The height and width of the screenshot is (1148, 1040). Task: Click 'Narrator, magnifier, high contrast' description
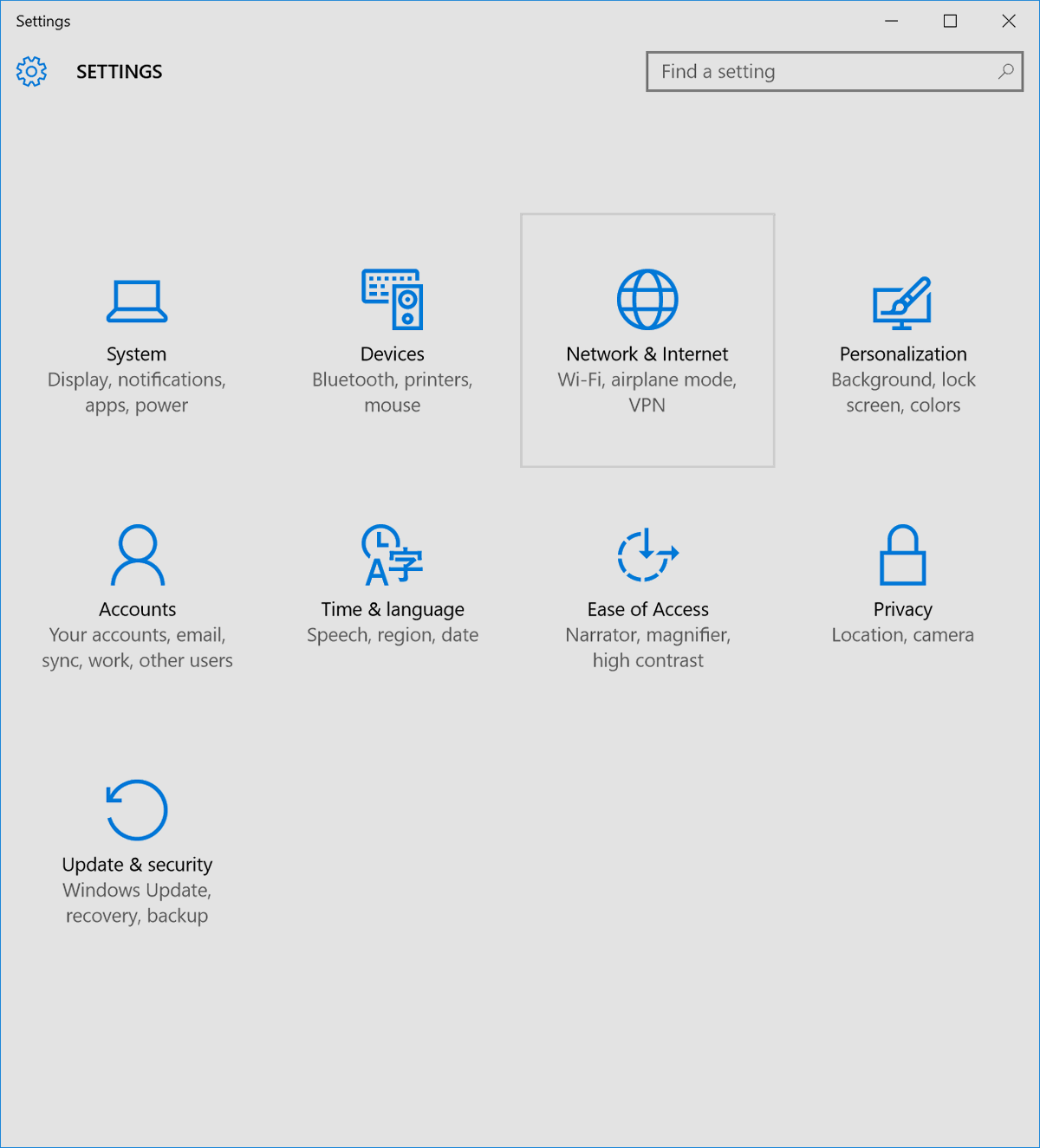click(x=648, y=647)
